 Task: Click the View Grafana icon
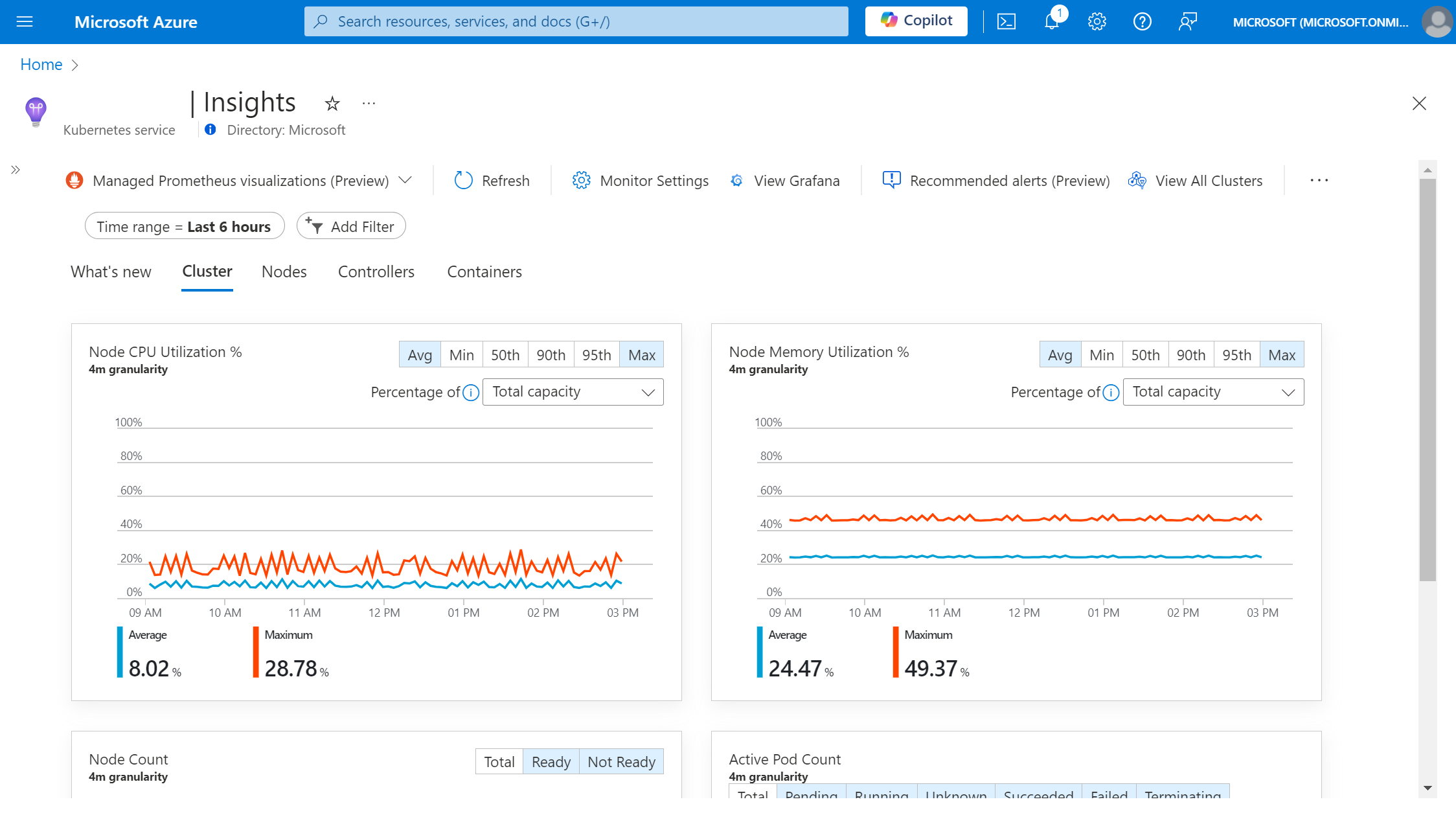point(737,180)
